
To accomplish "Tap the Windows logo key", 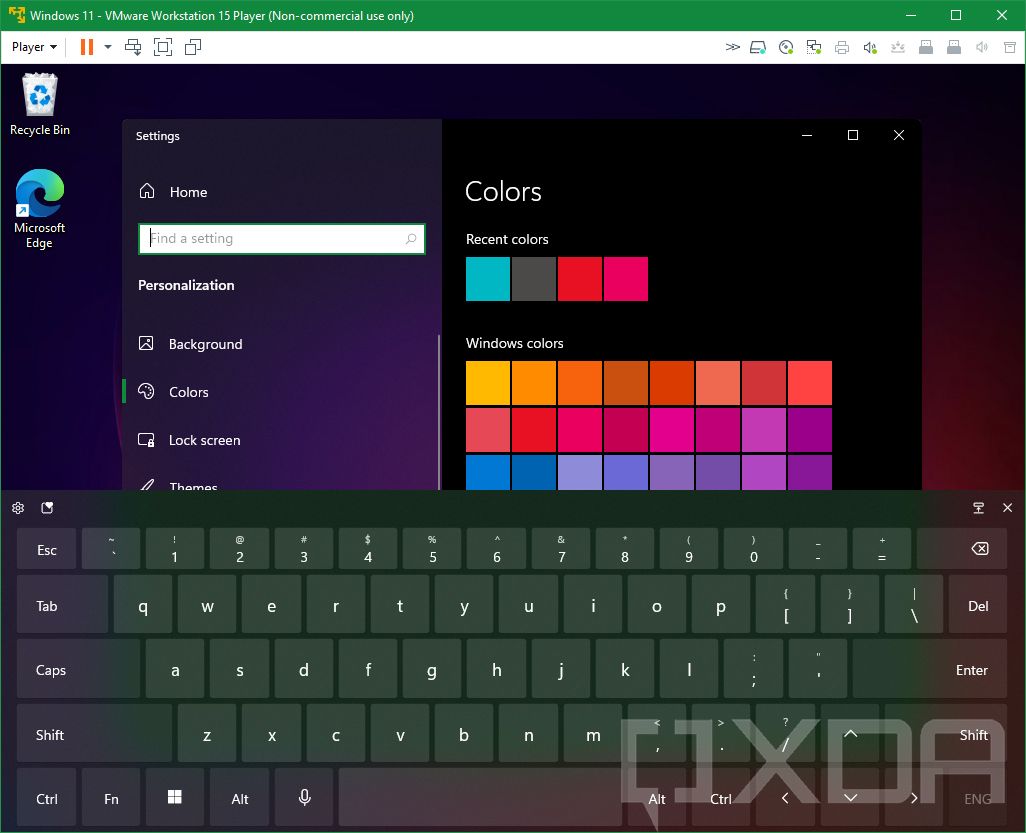I will click(x=175, y=798).
